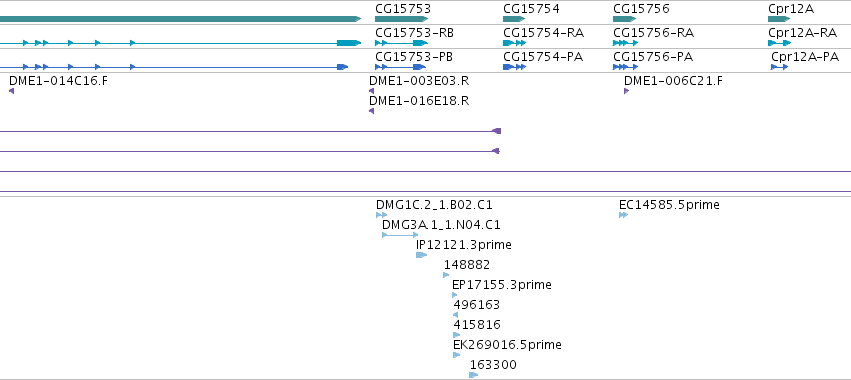
Task: Select the 148882 EST arrow
Action: [x=446, y=275]
